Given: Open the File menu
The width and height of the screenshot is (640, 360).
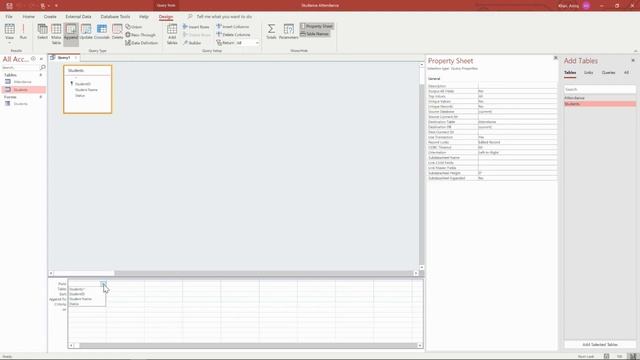Looking at the screenshot, I should tap(9, 17).
